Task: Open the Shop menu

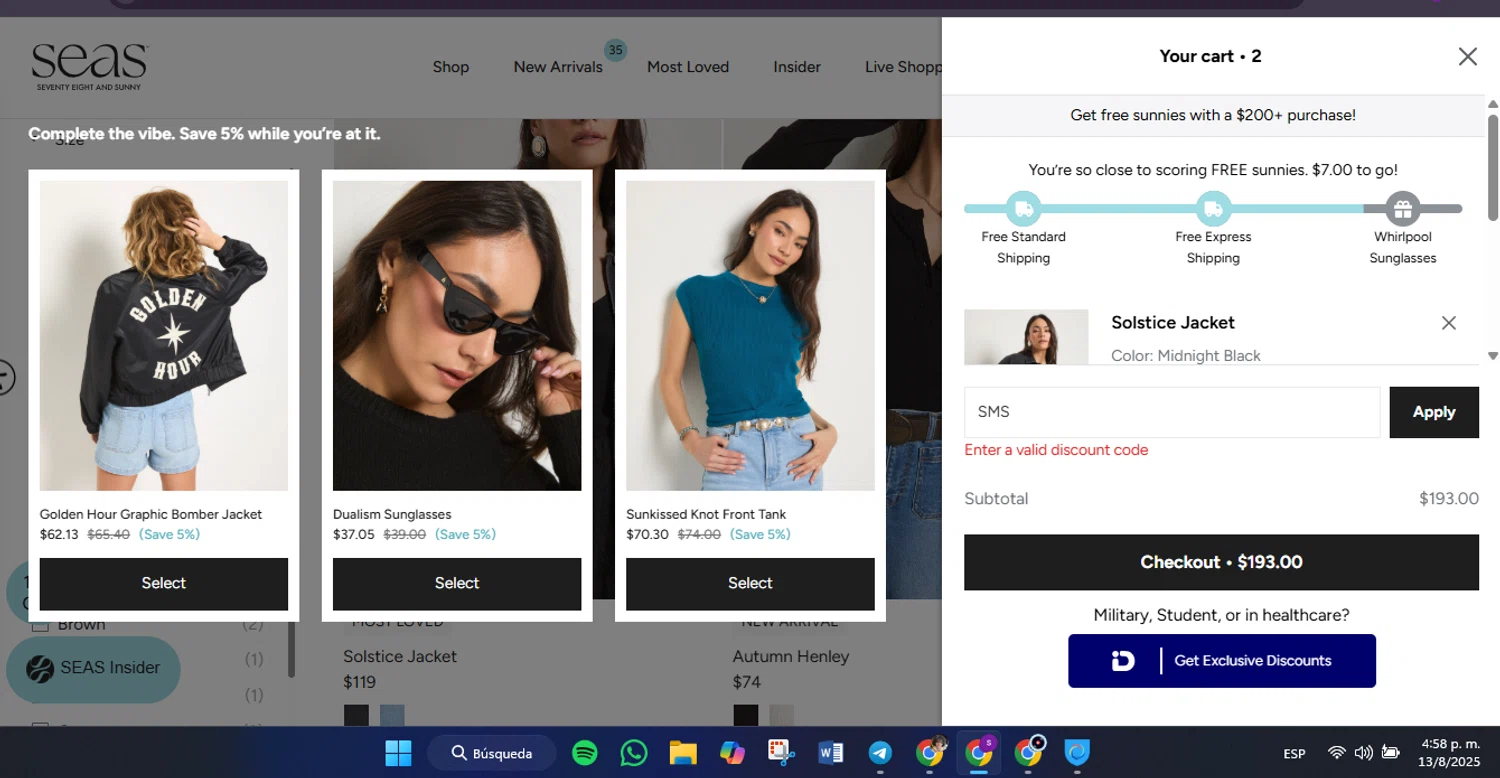Action: click(451, 67)
